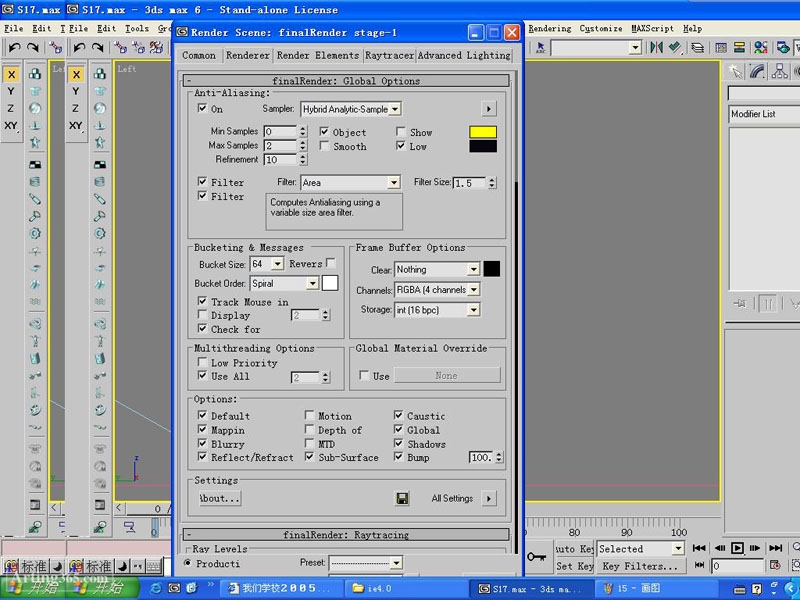800x600 pixels.
Task: Switch to the Hierarchy command panel icon
Action: tap(779, 72)
